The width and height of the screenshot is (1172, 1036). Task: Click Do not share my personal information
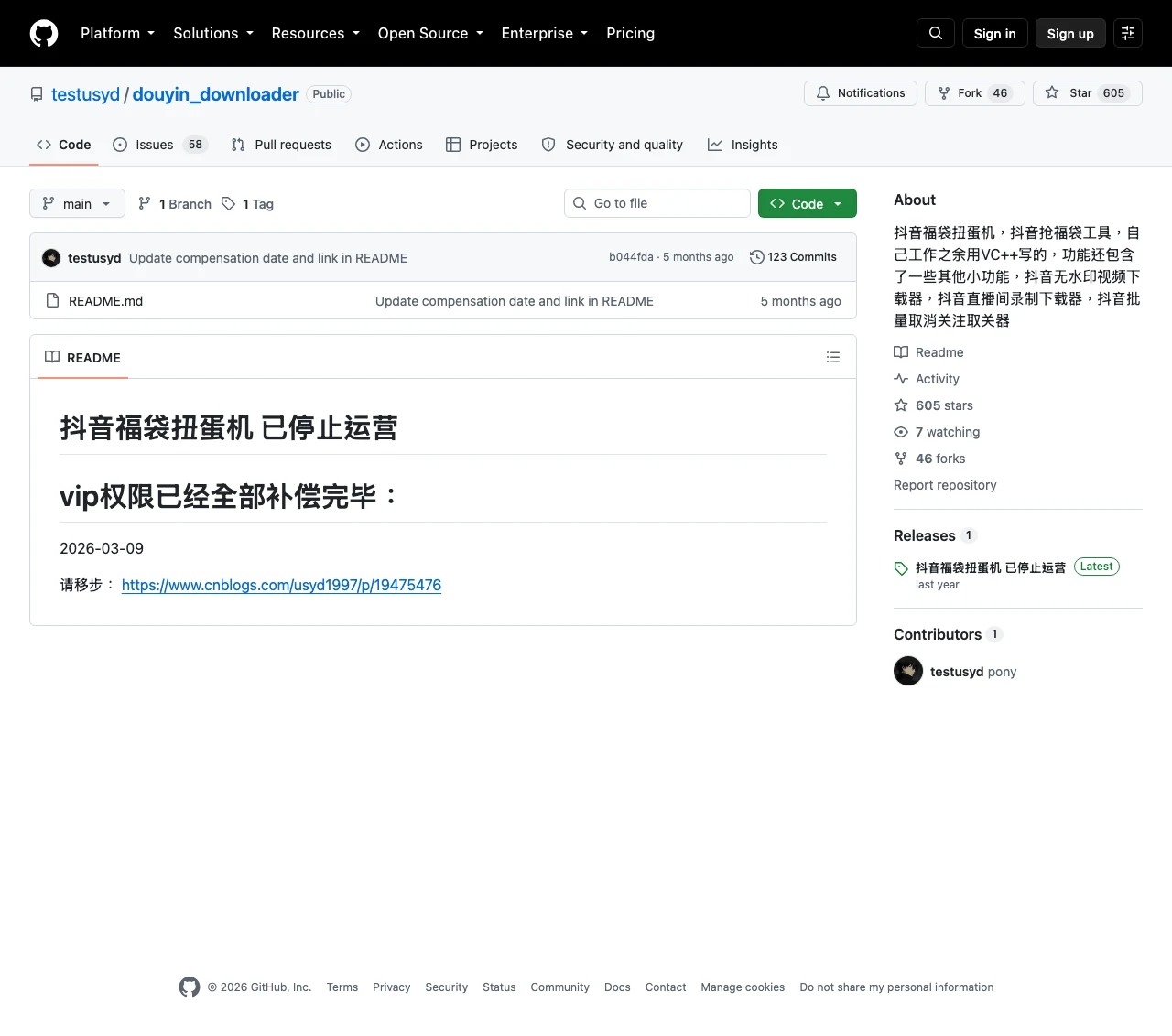coord(896,987)
